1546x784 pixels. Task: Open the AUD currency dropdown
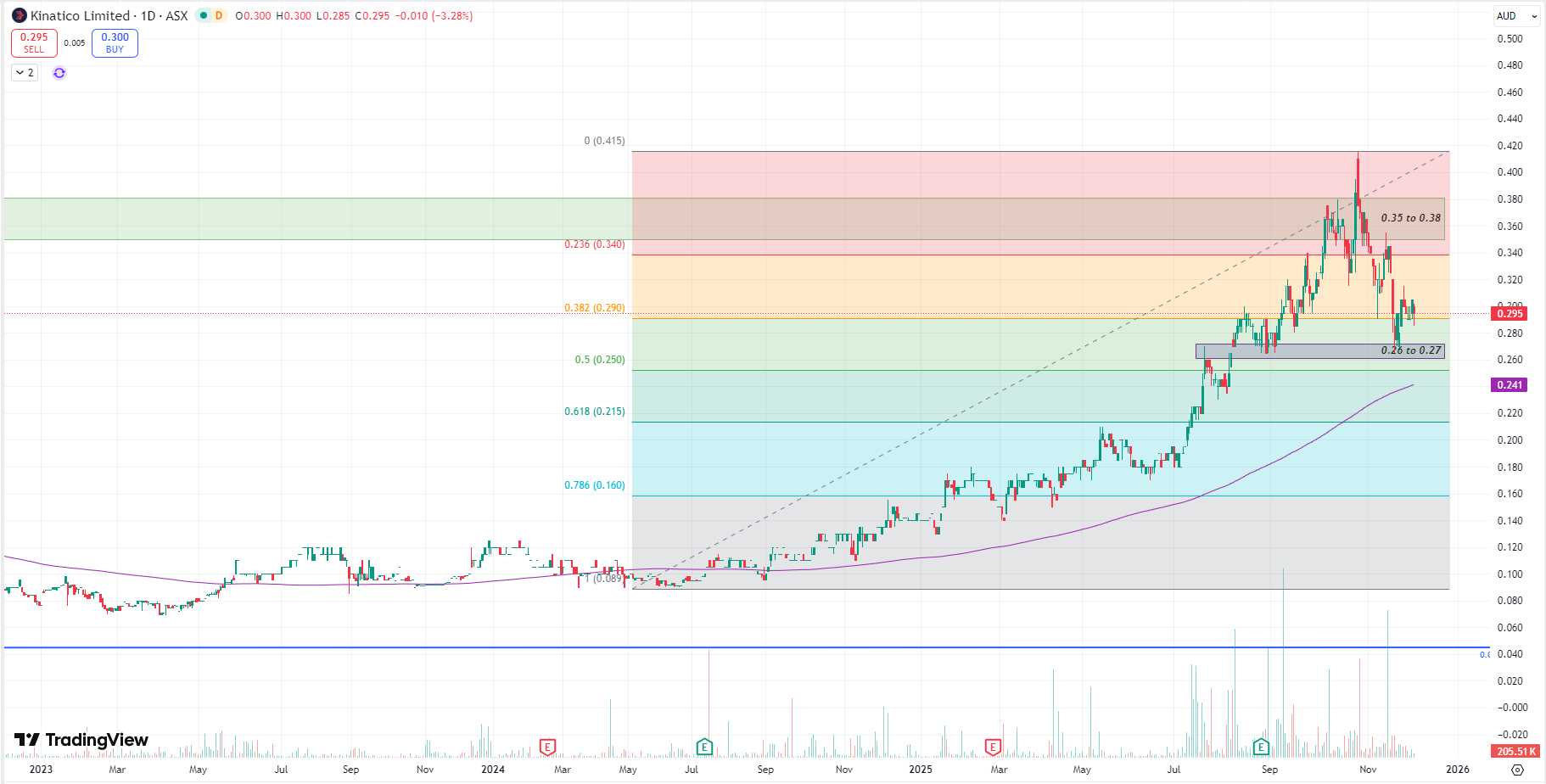pyautogui.click(x=1515, y=15)
